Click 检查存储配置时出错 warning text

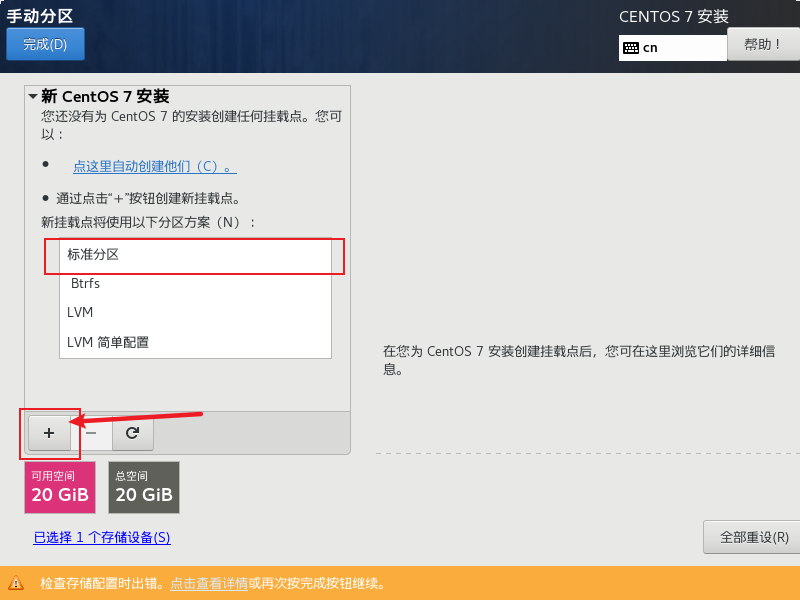102,583
